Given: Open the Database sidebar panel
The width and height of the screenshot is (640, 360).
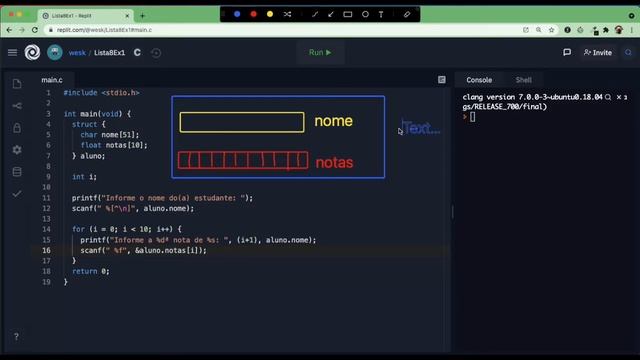Looking at the screenshot, I should coord(17,172).
